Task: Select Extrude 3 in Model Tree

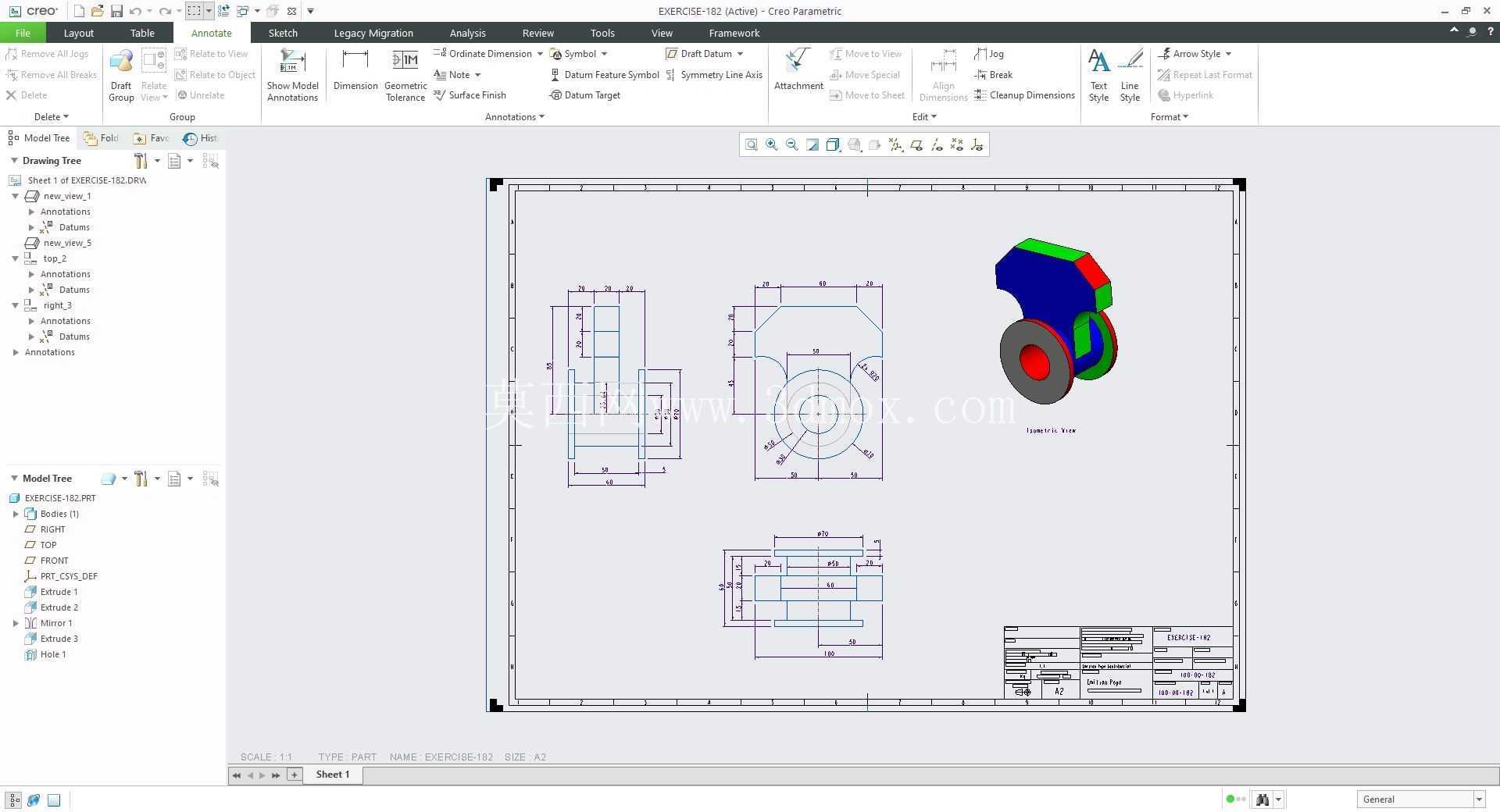Action: click(59, 639)
